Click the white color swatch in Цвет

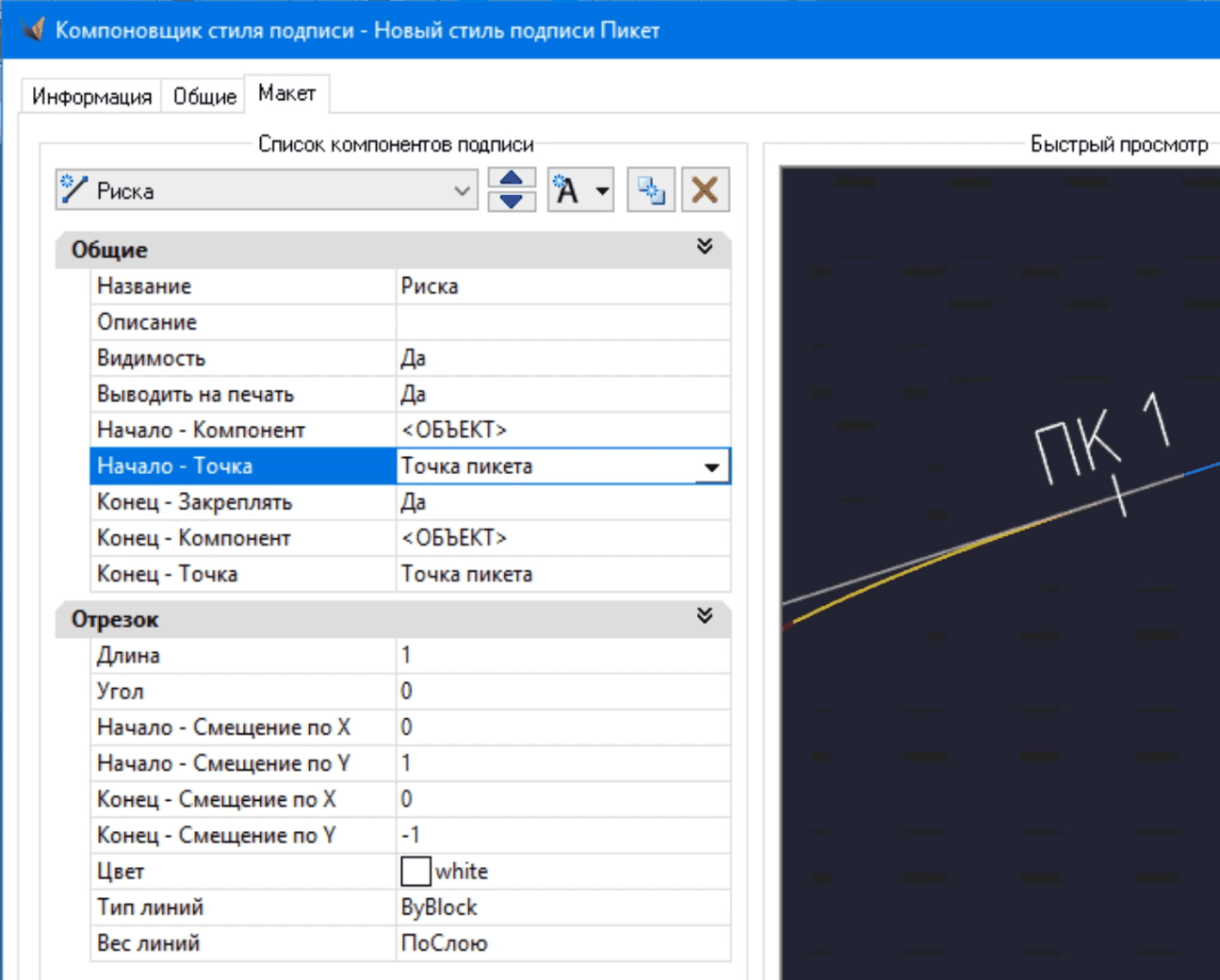(x=415, y=871)
